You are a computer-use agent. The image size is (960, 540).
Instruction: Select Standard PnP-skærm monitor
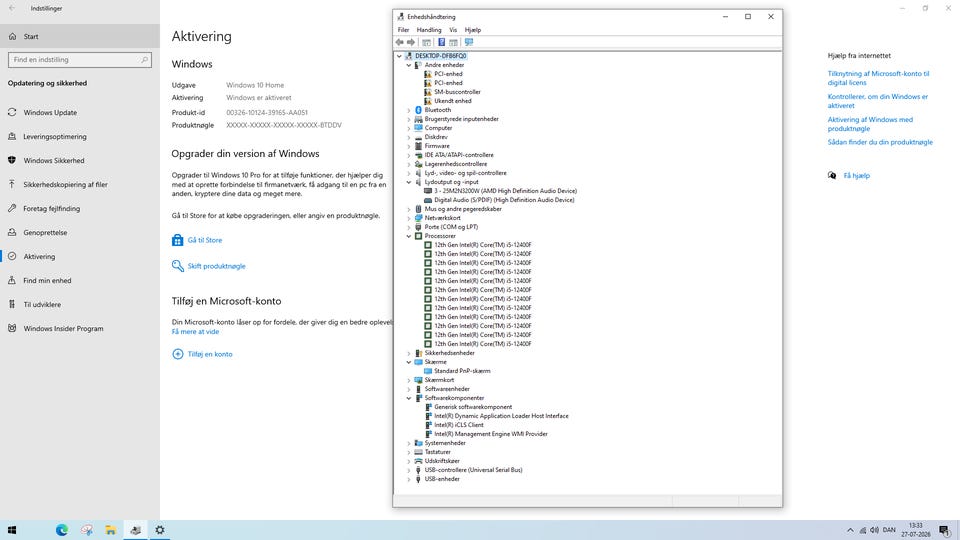point(462,371)
